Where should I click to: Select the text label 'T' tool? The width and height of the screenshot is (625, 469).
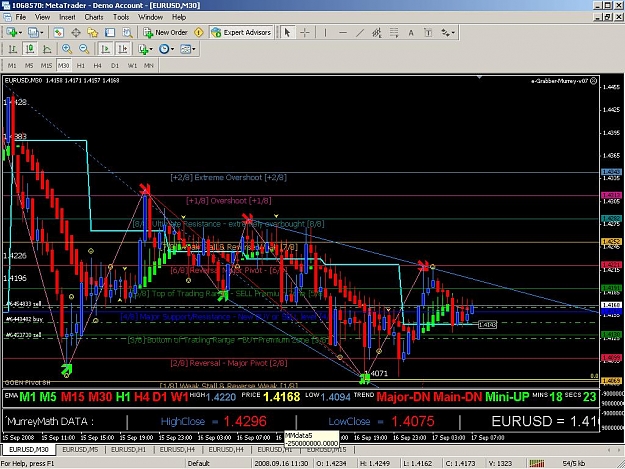coord(428,33)
